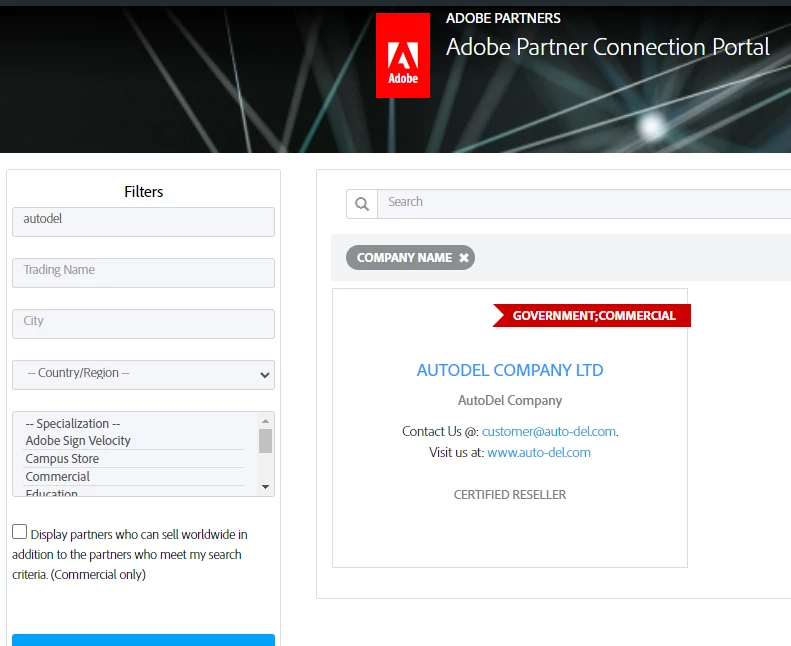Visit the www.auto-del.com website link
This screenshot has width=791, height=646.
539,452
